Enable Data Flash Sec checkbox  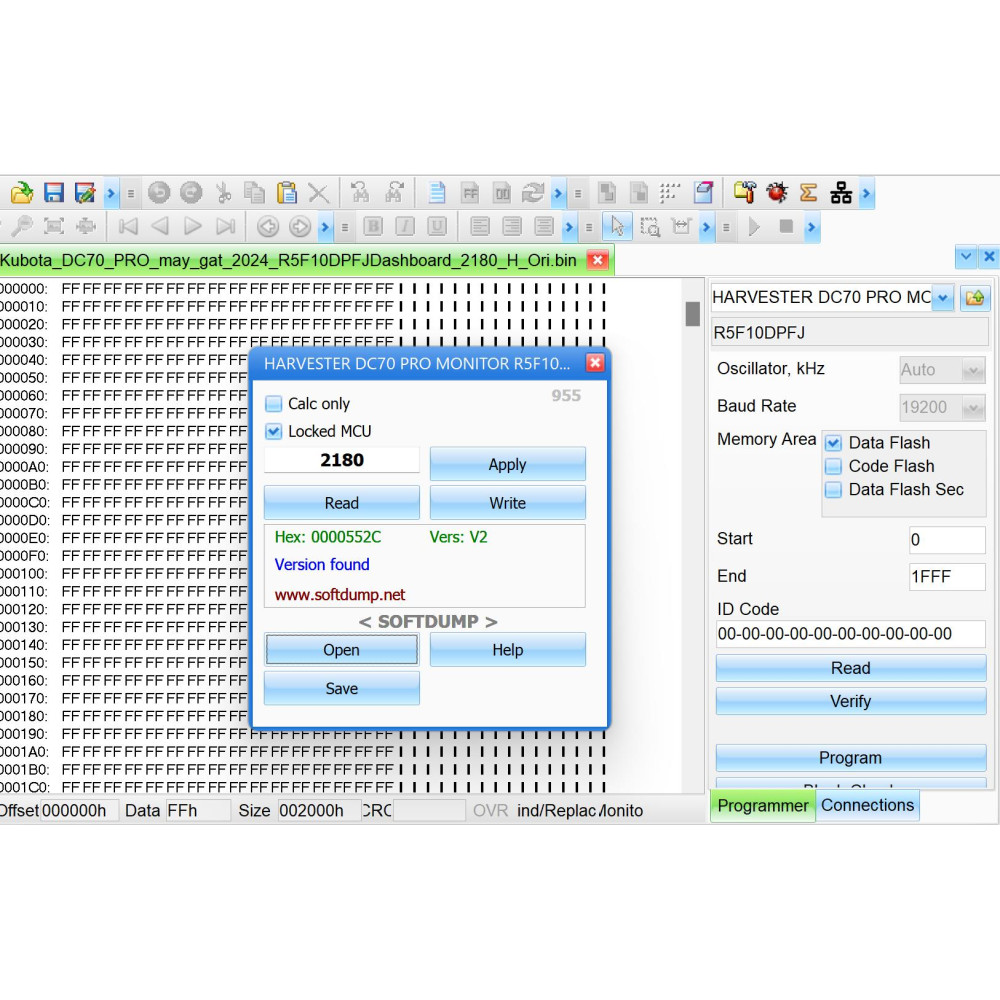(833, 489)
